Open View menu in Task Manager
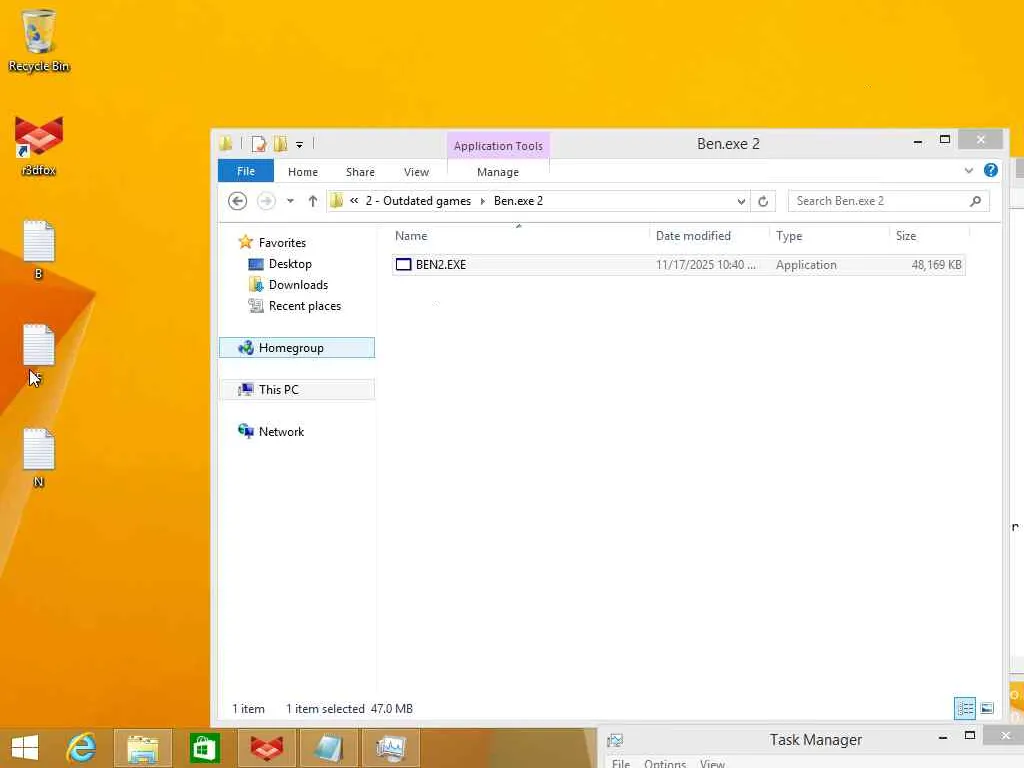Viewport: 1024px width, 768px height. [712, 763]
